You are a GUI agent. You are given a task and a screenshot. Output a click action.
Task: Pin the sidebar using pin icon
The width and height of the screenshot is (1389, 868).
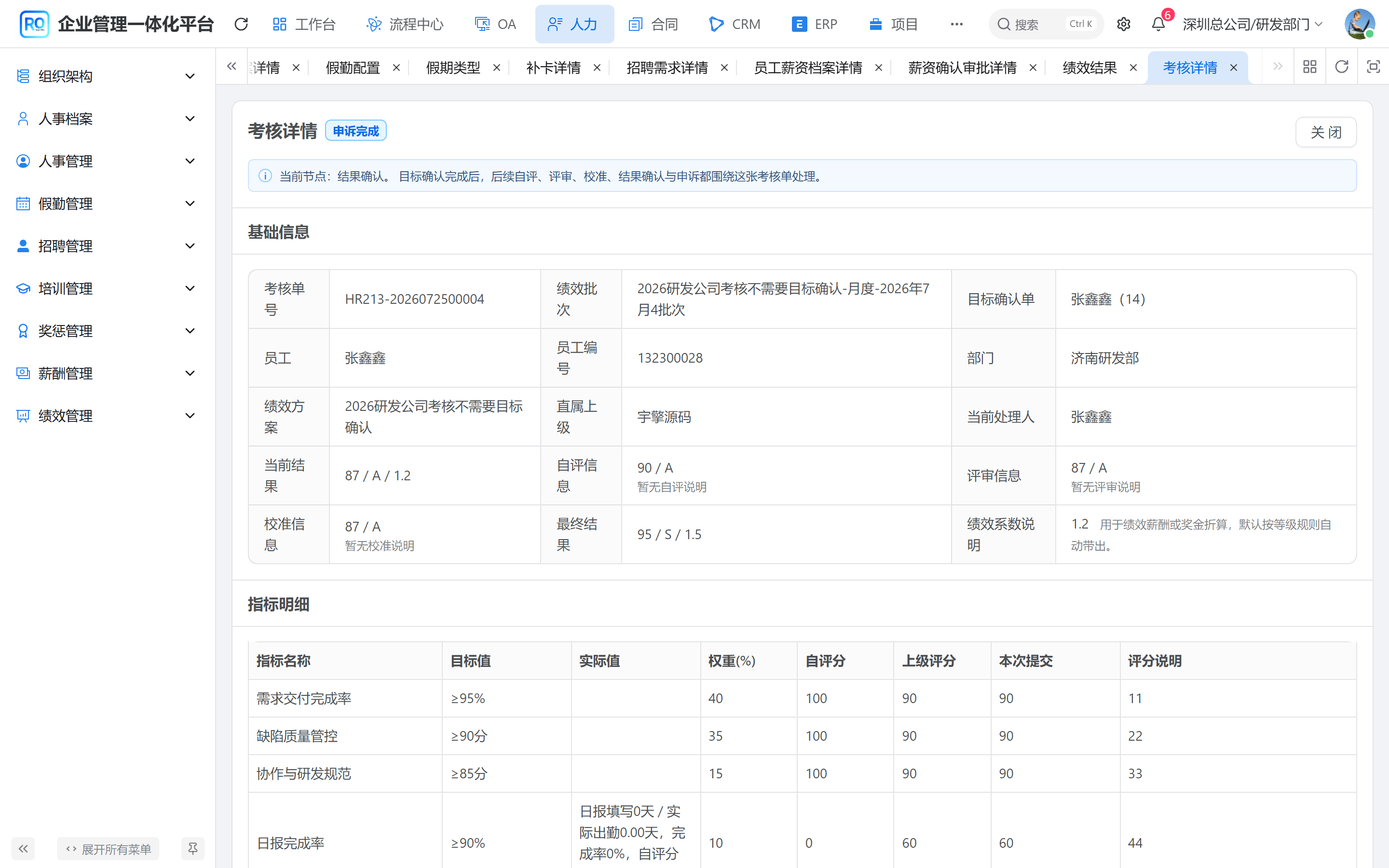[x=192, y=849]
